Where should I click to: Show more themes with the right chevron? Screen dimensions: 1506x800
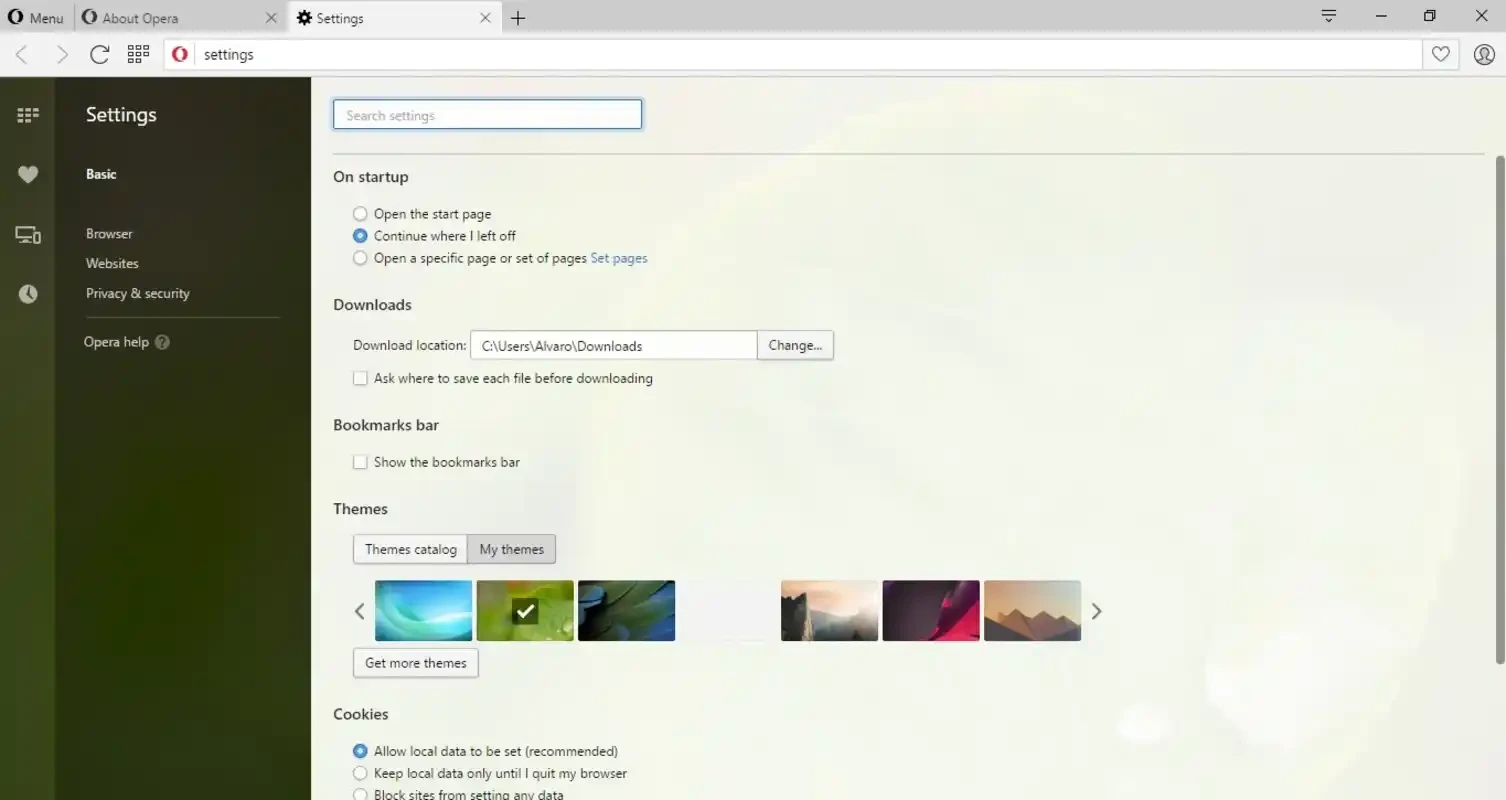pos(1096,611)
